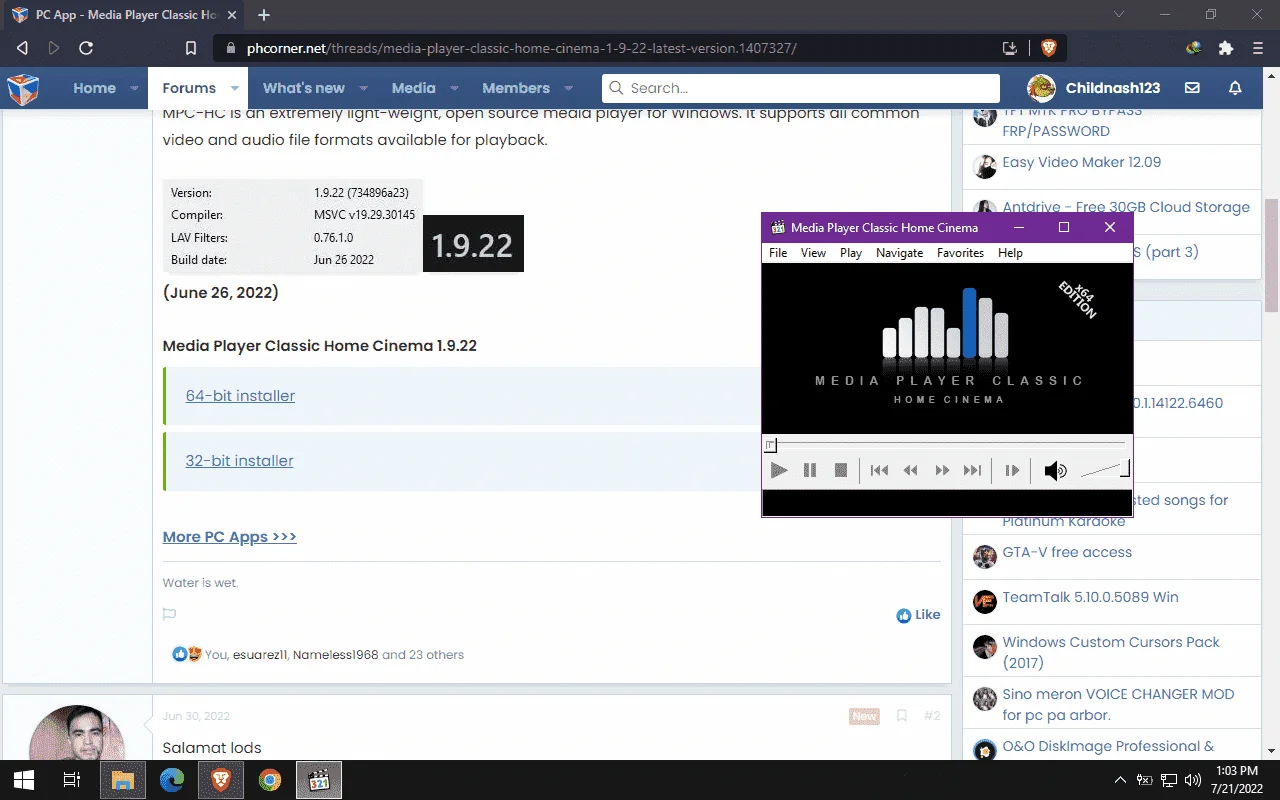This screenshot has width=1280, height=800.
Task: Download the 64-bit installer
Action: point(240,396)
